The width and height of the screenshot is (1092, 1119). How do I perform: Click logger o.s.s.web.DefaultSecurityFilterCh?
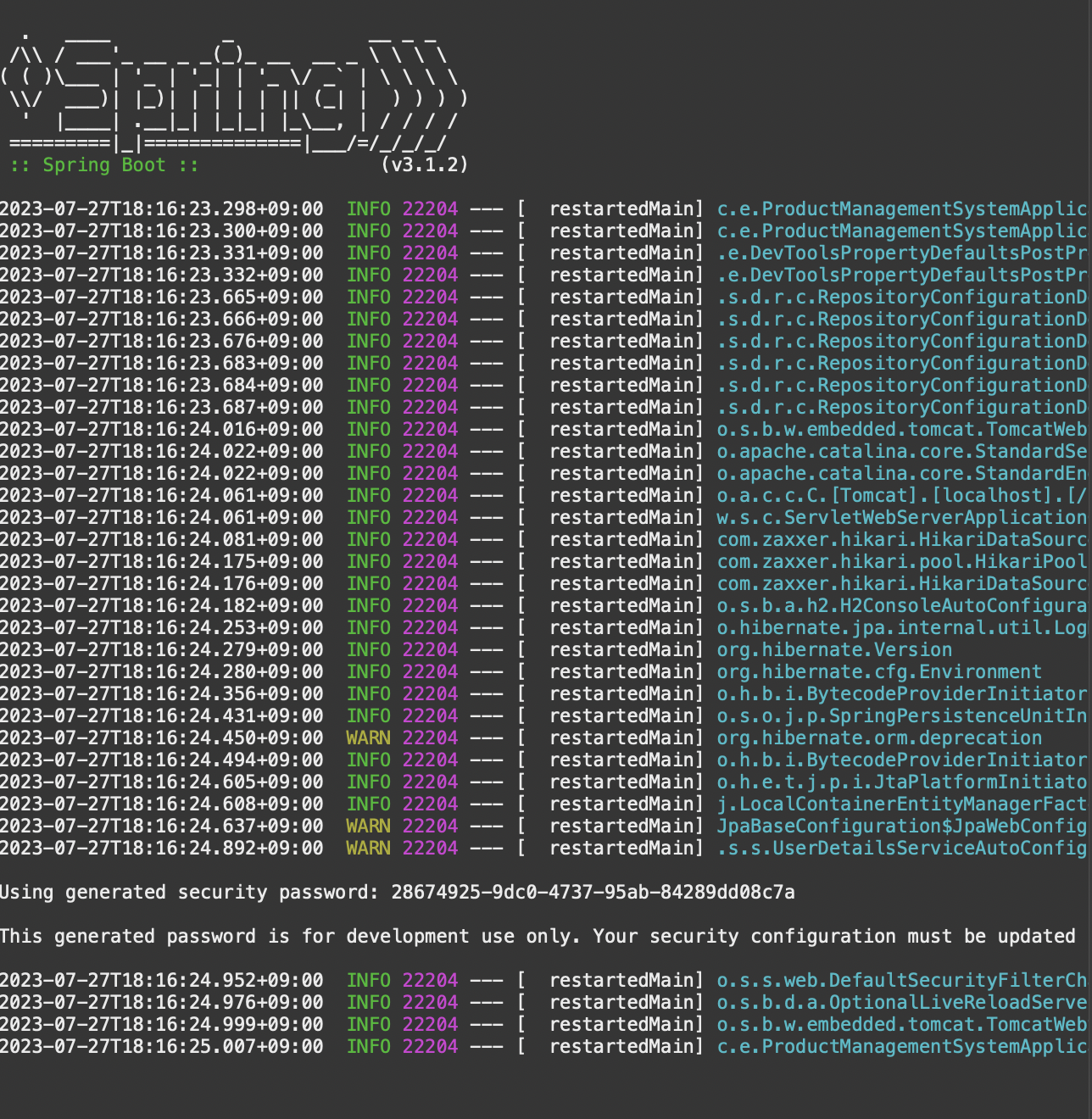(902, 980)
